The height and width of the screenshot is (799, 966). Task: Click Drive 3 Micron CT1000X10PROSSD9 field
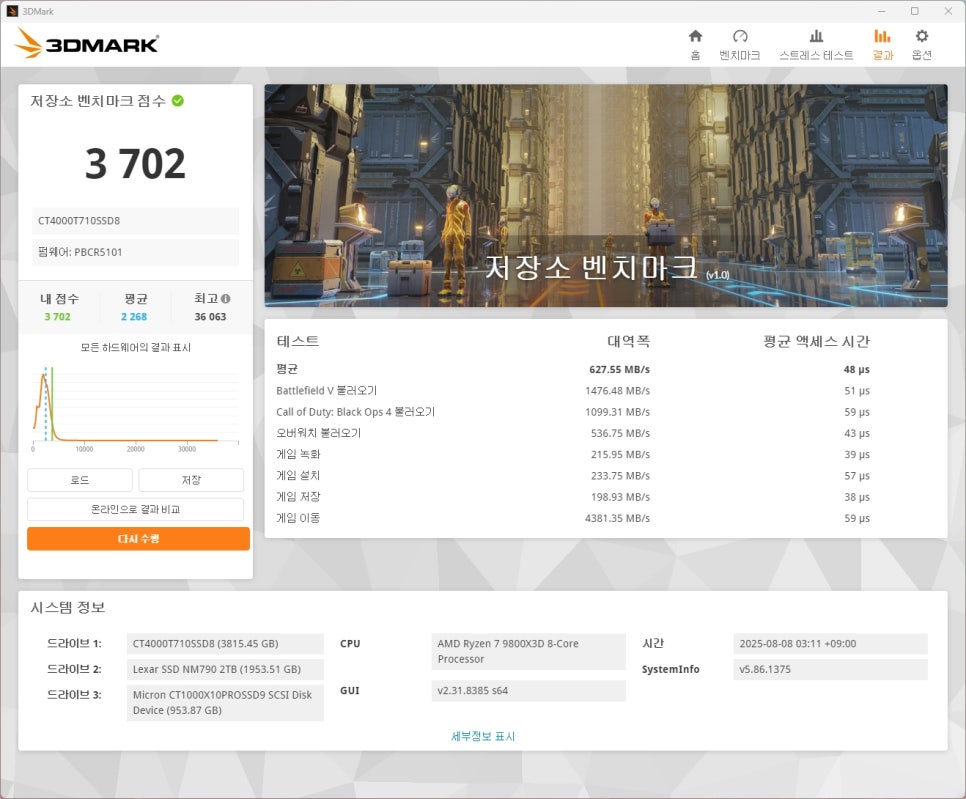tap(225, 702)
